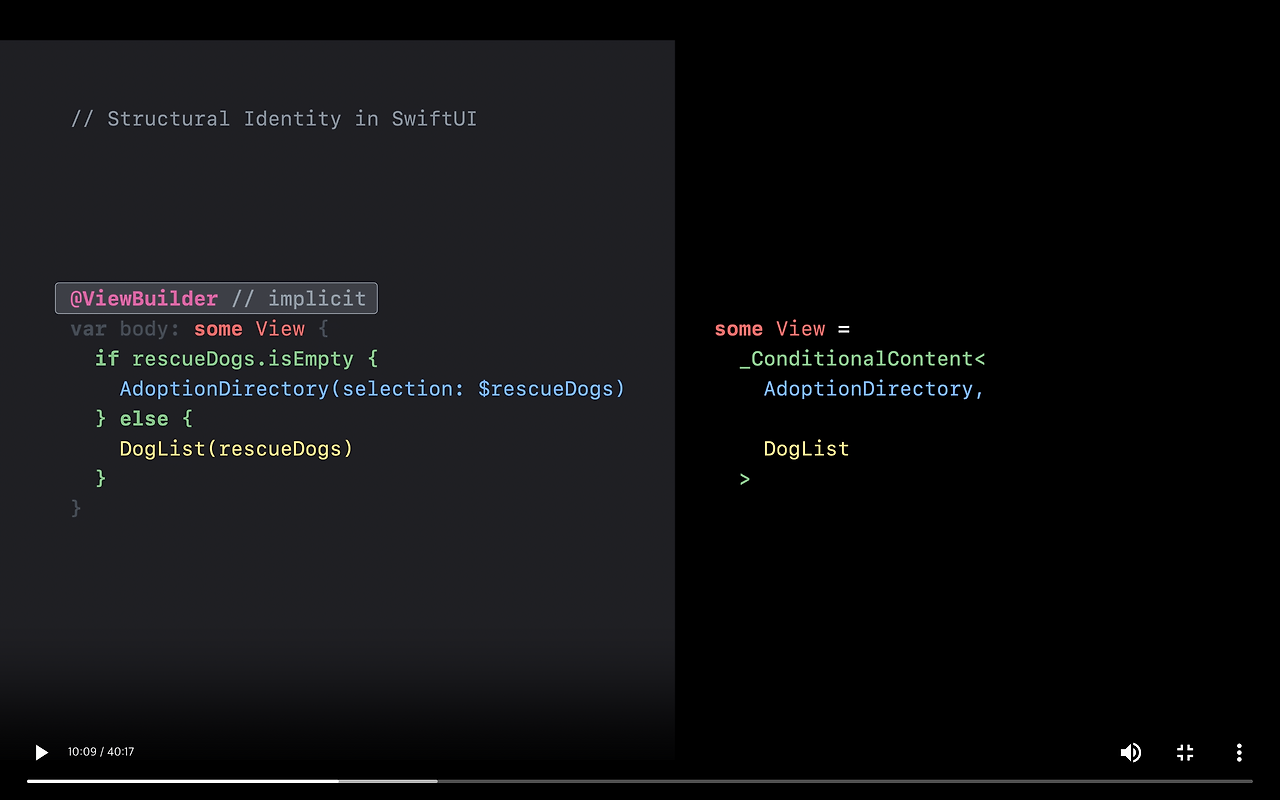Mute the video volume speaker icon
The width and height of the screenshot is (1280, 800).
pos(1131,752)
